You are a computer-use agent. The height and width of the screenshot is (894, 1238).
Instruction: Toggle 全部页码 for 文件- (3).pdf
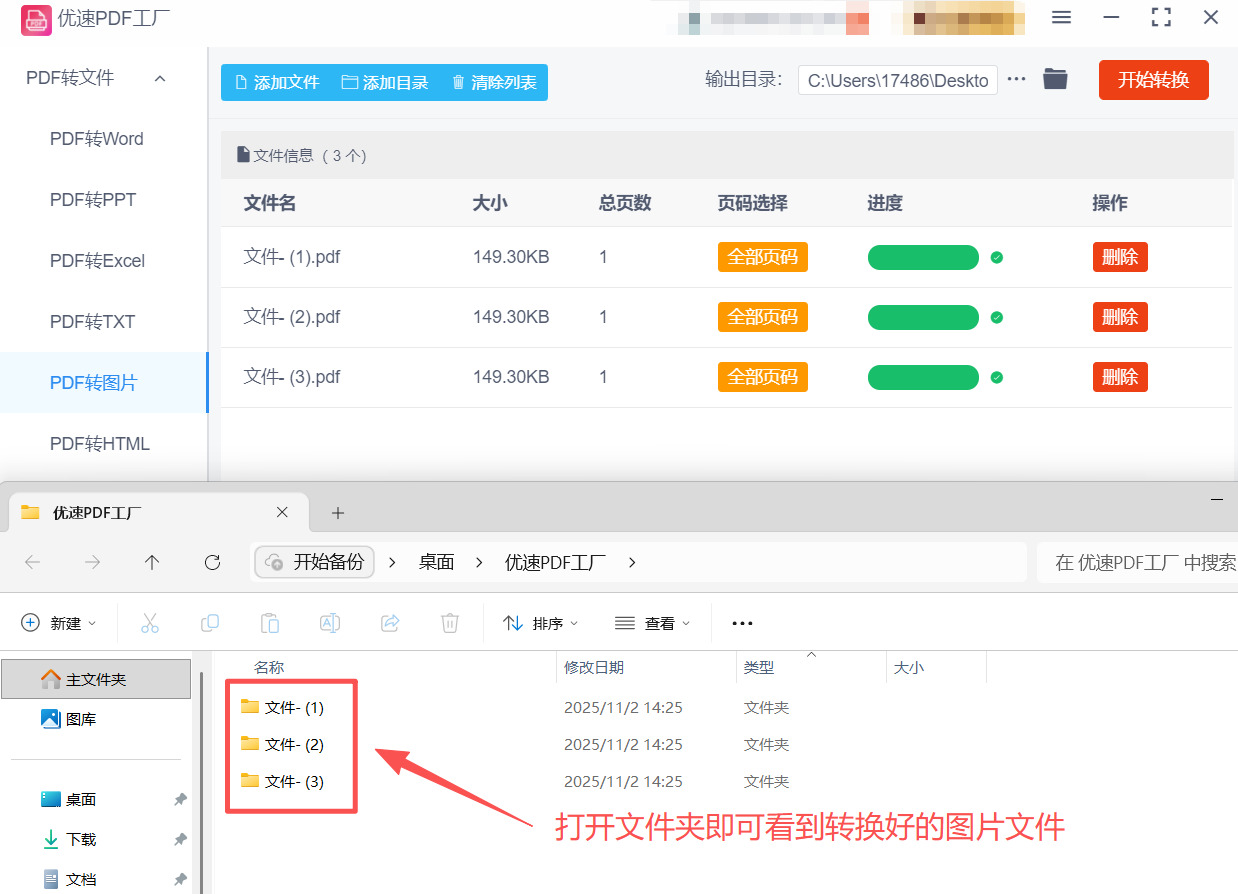(762, 377)
